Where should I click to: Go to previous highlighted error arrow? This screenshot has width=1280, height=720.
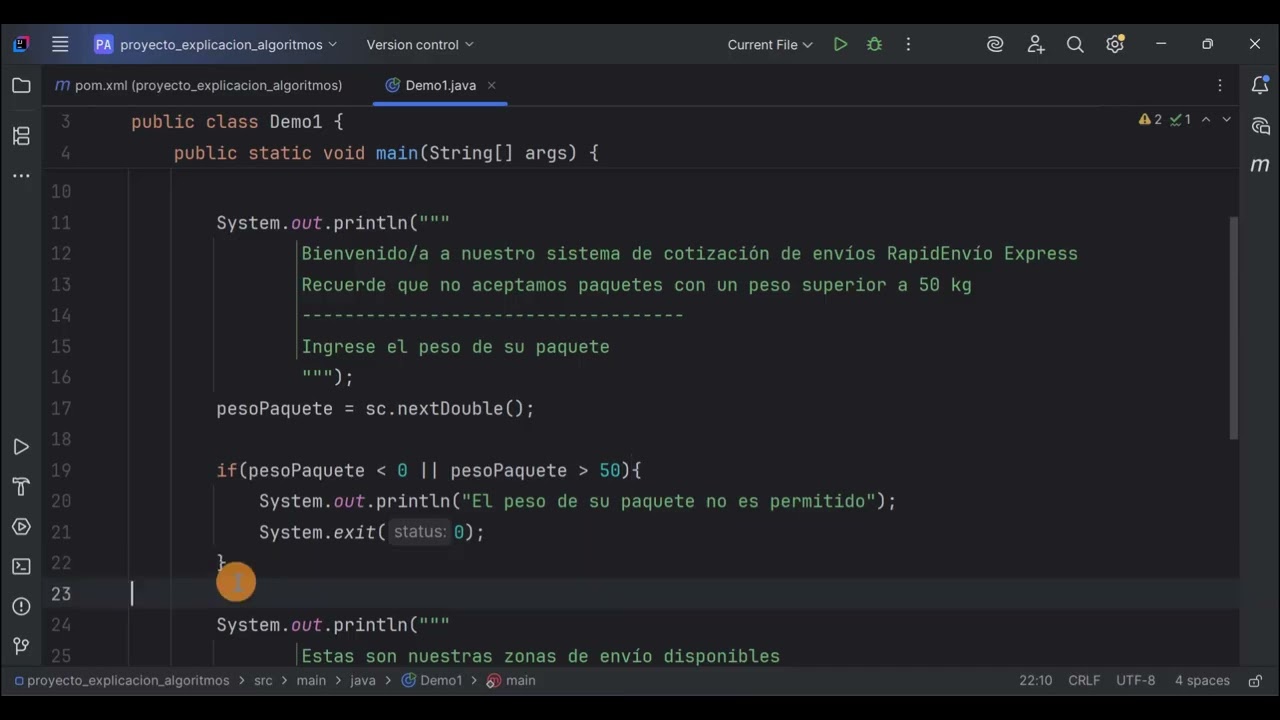click(1206, 120)
